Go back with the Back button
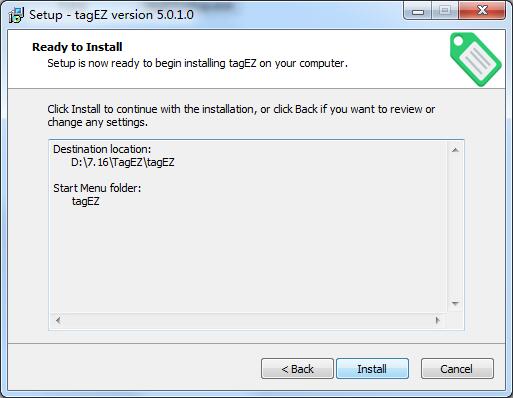This screenshot has height=398, width=513. (x=297, y=369)
